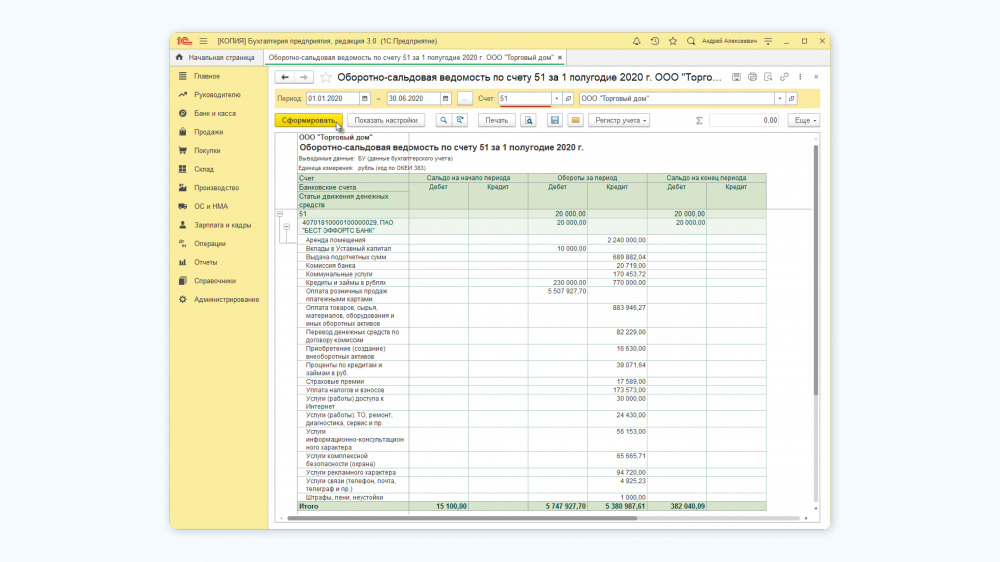
Task: Open the Еще menu dropdown
Action: (x=804, y=120)
